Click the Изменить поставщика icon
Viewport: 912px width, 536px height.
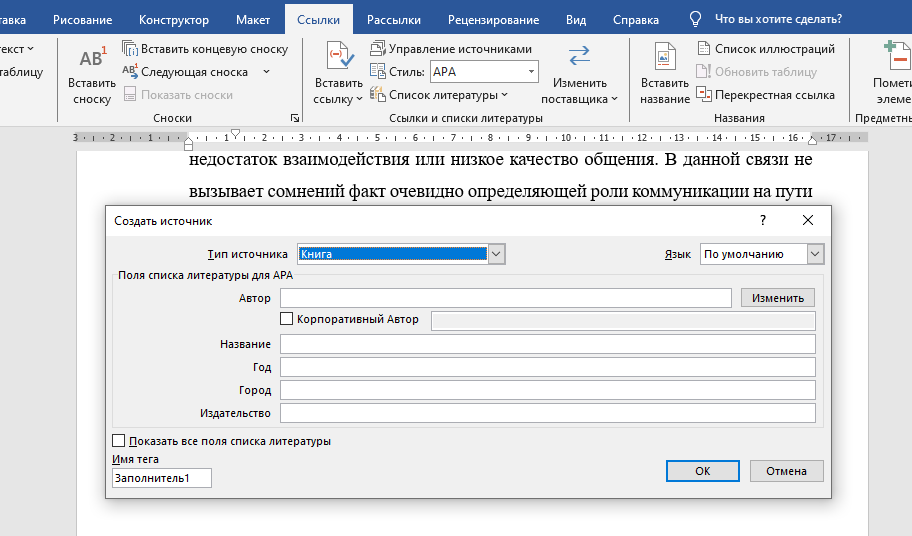coord(579,57)
